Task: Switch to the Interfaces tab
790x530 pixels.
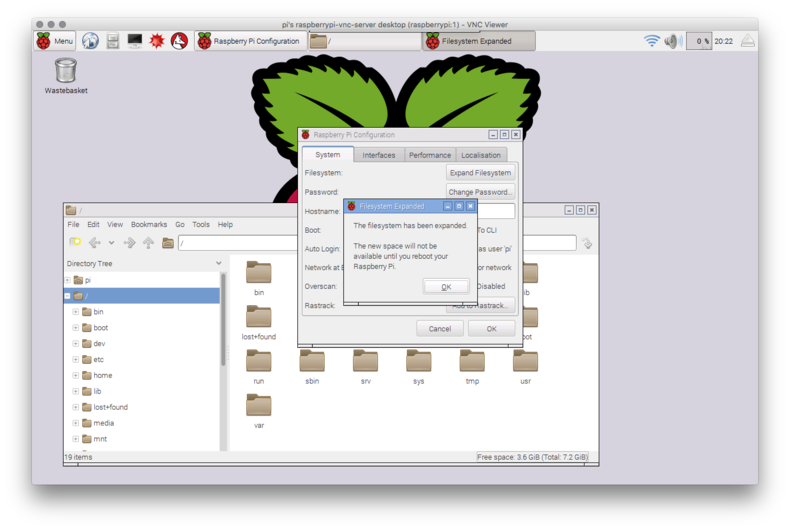Action: (379, 155)
